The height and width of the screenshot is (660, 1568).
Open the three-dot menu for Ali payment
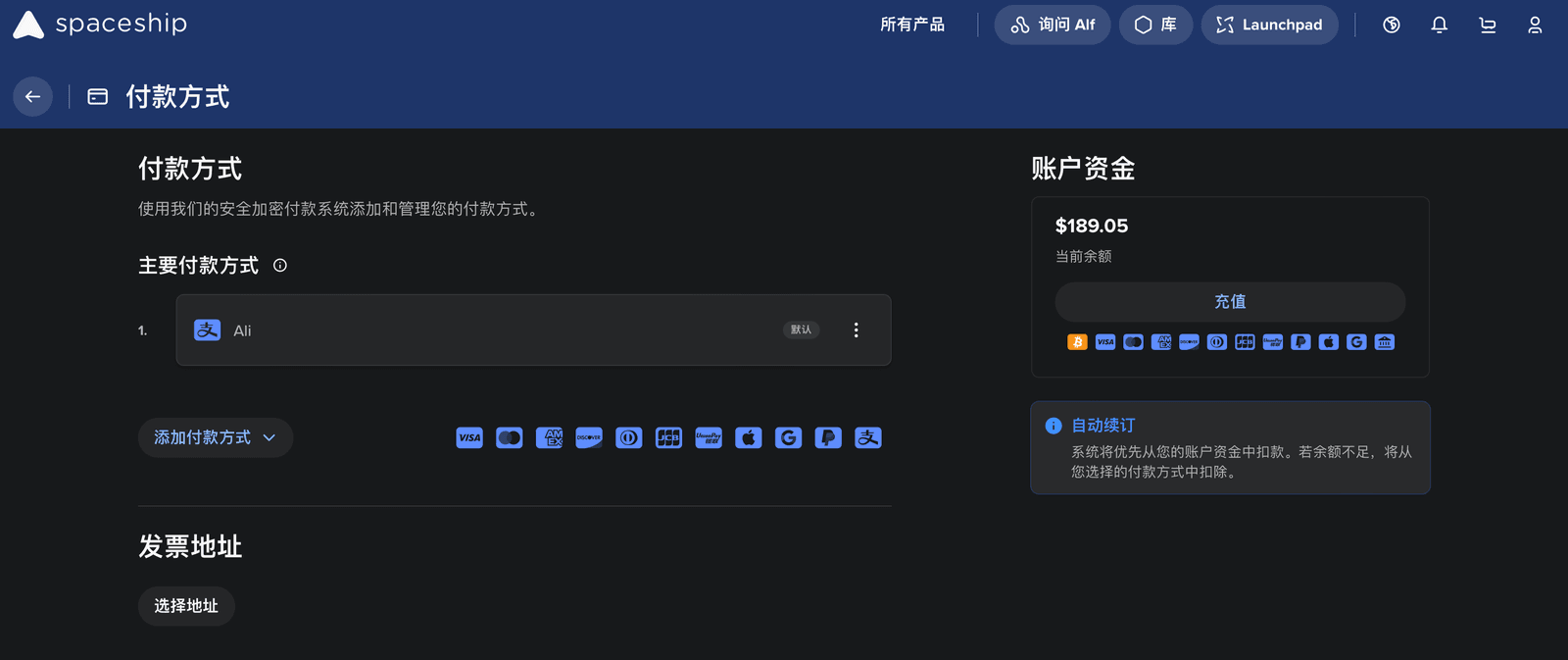(x=856, y=330)
